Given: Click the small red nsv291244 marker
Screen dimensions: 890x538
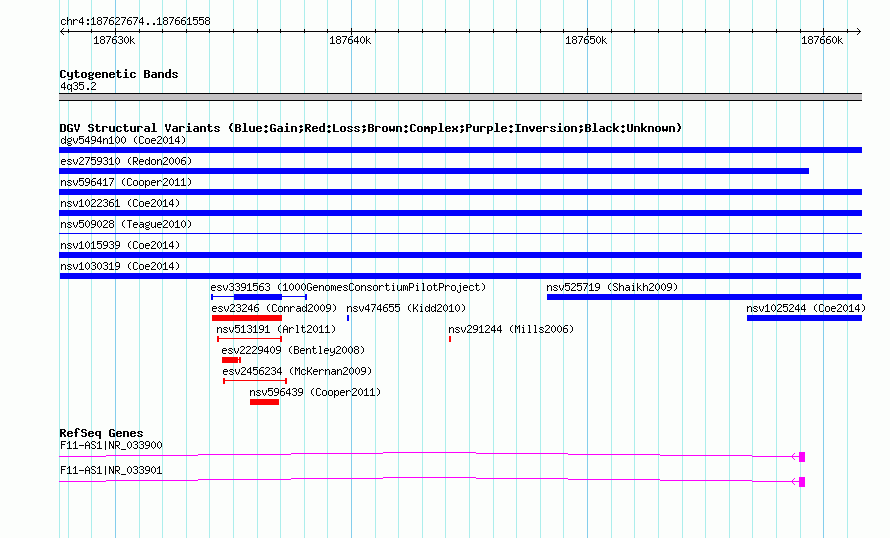Looking at the screenshot, I should coord(450,339).
